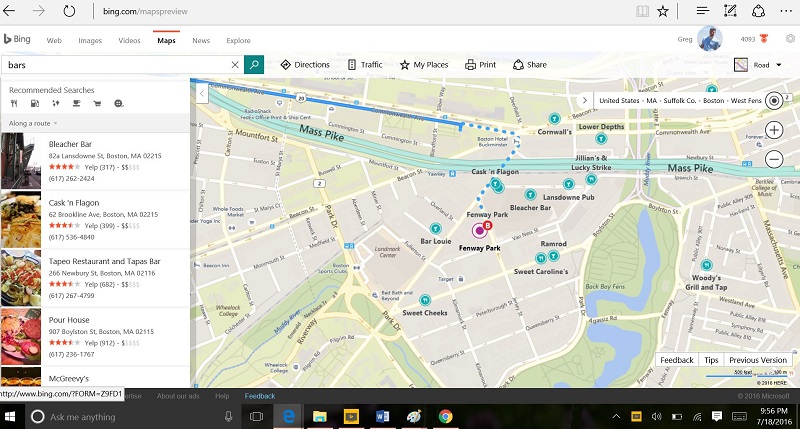Click the teal search magnifier button
800x429 pixels.
coord(254,65)
